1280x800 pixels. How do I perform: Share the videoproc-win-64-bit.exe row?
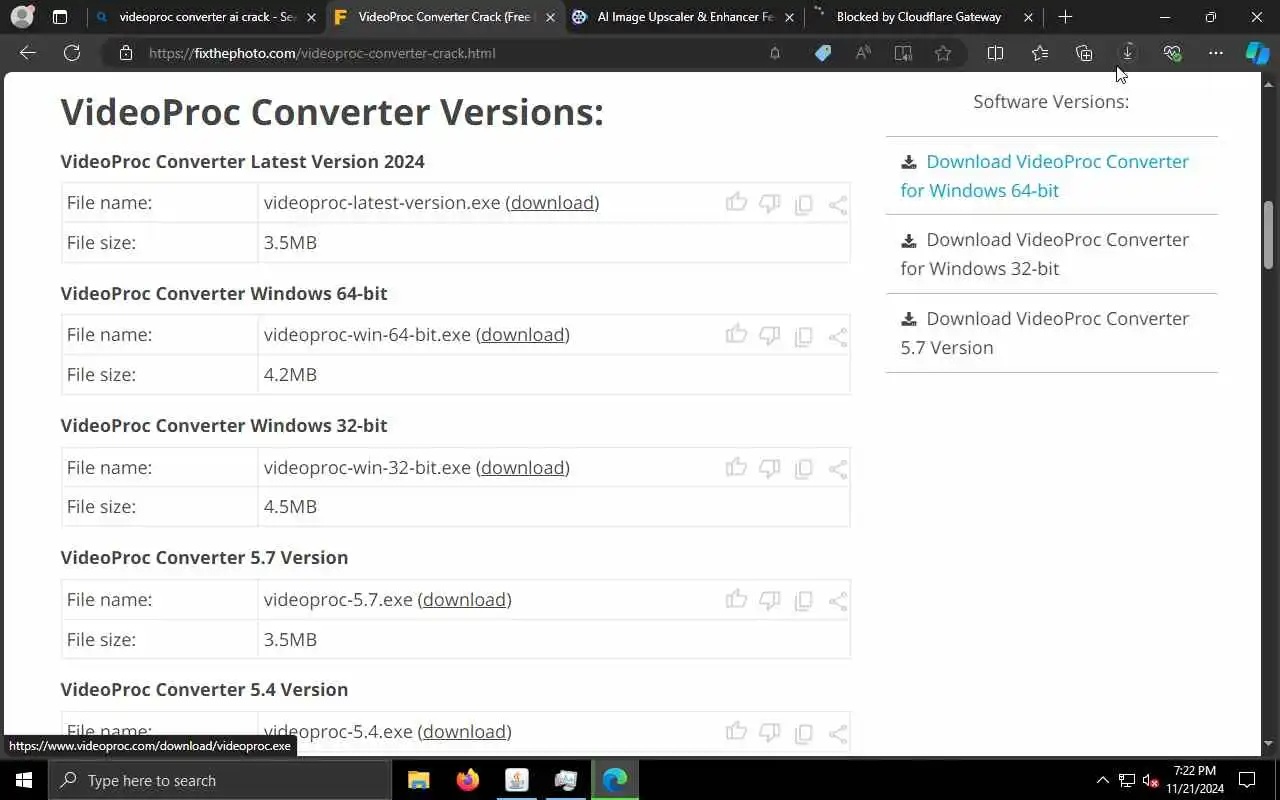[838, 336]
